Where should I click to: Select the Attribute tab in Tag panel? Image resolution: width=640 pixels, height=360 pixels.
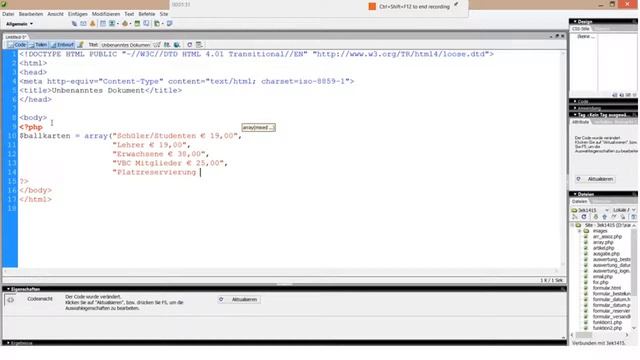tap(580, 122)
